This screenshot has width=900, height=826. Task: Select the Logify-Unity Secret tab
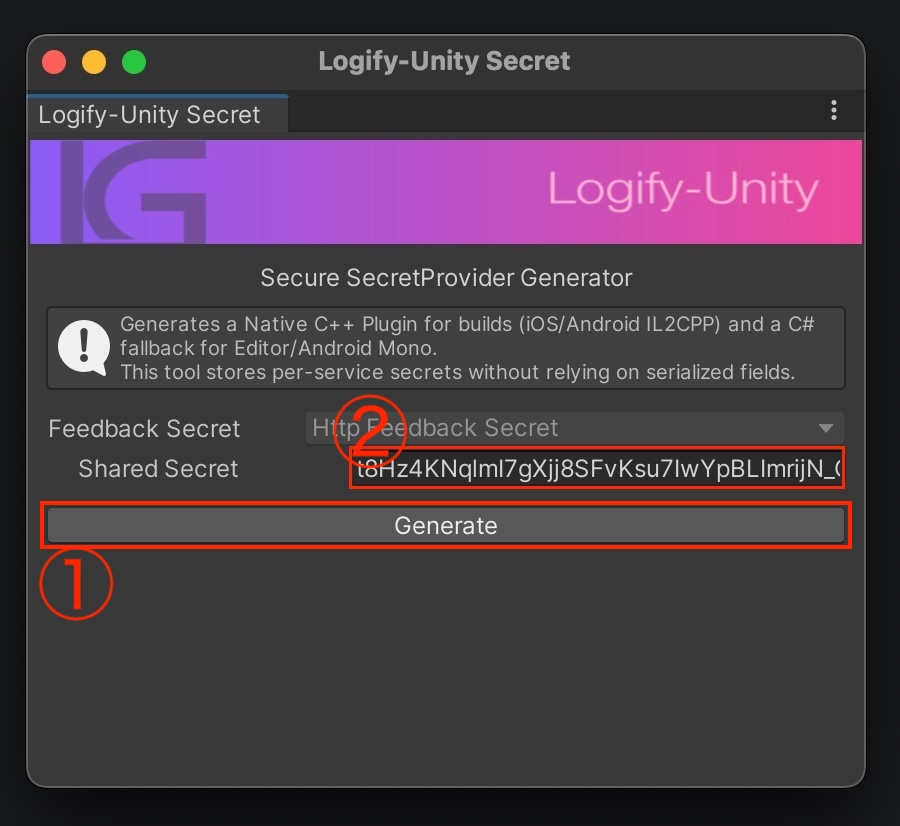[x=150, y=115]
